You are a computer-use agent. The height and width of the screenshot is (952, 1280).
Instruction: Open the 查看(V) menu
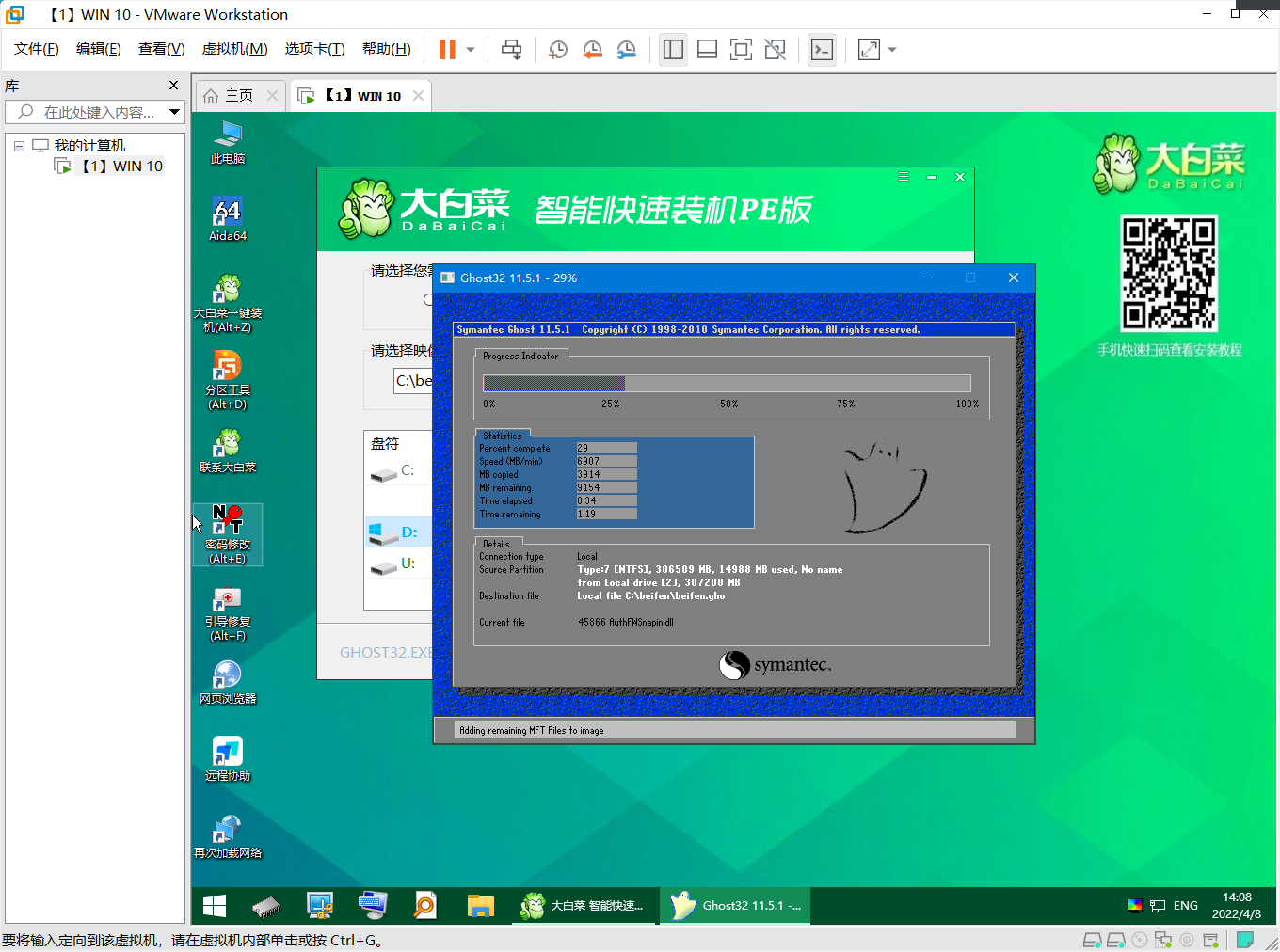pyautogui.click(x=162, y=49)
